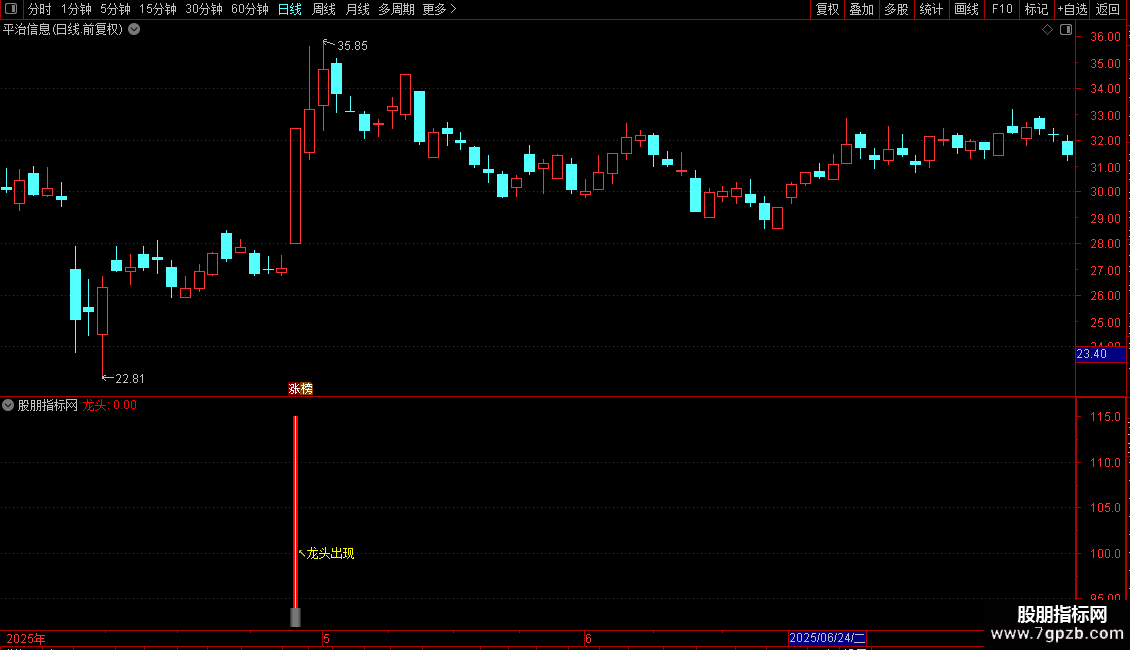Click the 涨榜 marker label

coord(301,388)
